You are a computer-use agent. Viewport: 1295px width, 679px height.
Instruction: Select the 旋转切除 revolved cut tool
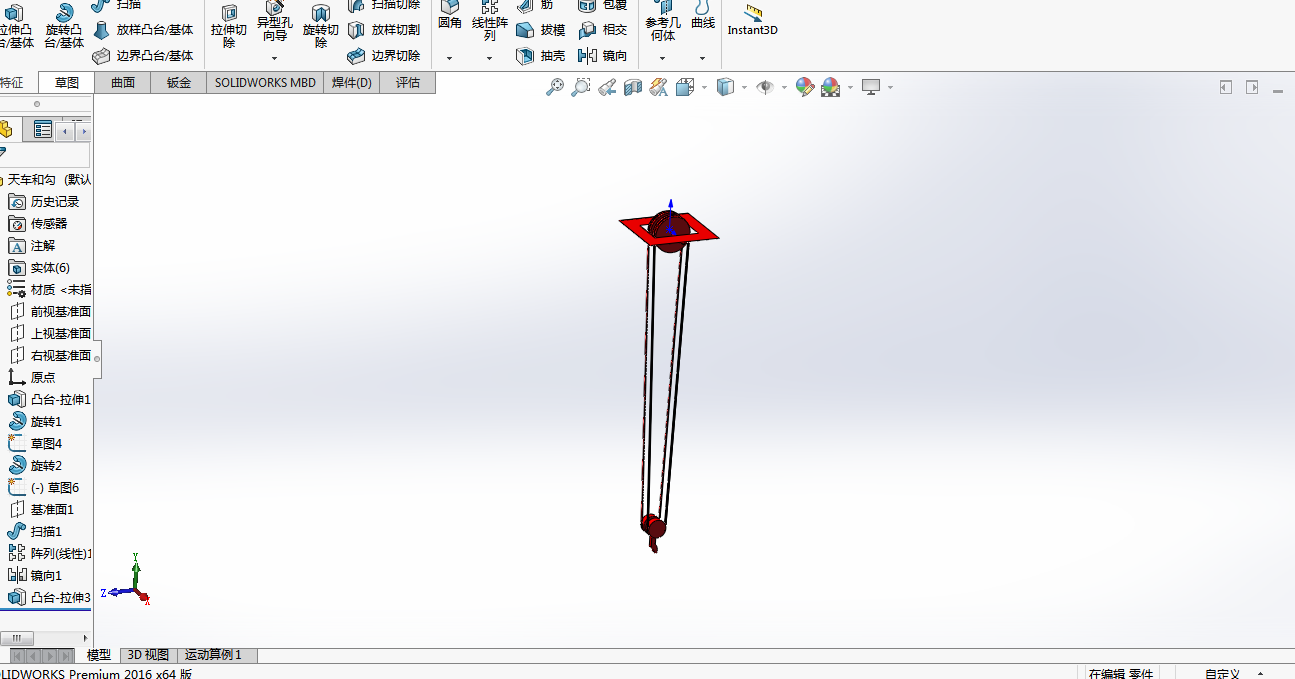[320, 26]
